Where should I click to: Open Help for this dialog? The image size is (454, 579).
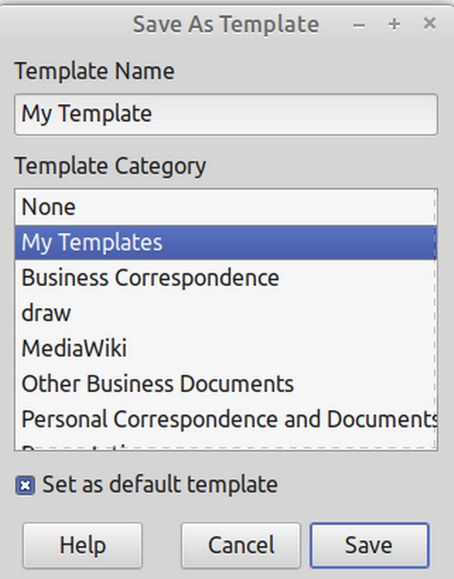click(82, 545)
